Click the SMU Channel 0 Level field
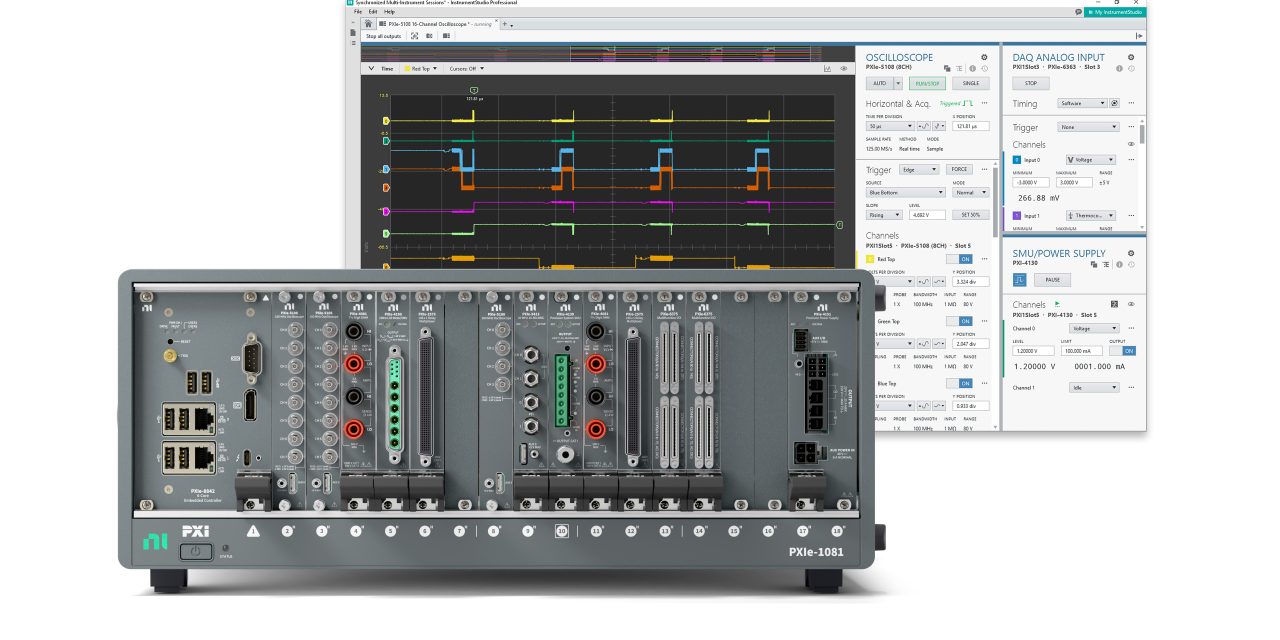The image size is (1280, 640). [x=1031, y=351]
